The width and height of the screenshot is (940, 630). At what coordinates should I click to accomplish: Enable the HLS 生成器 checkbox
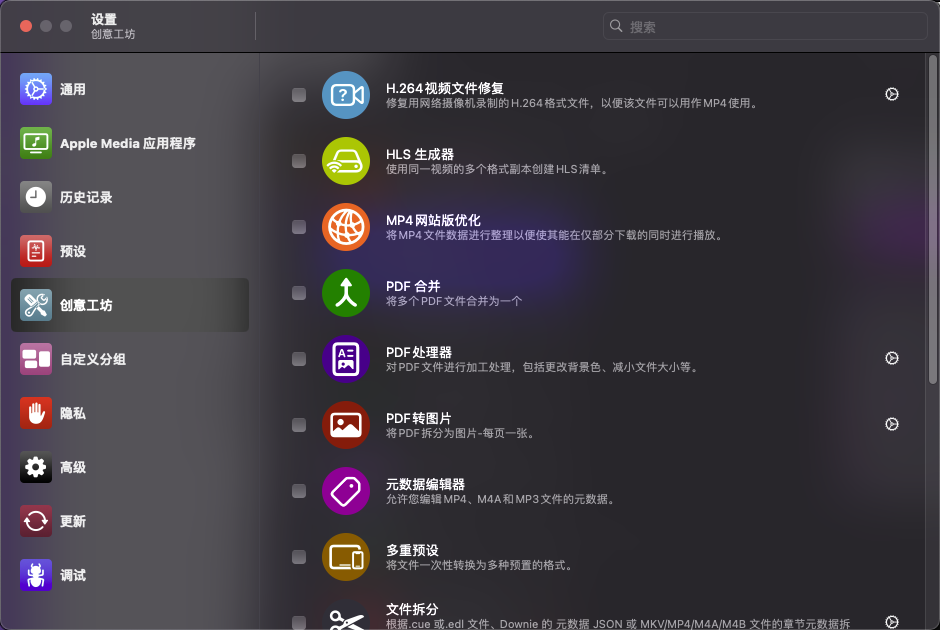pos(299,161)
